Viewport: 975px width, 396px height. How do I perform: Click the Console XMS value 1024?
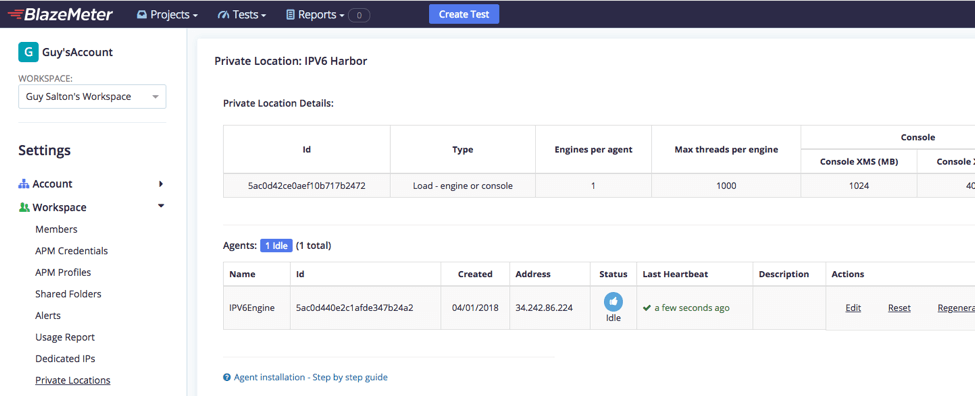click(x=859, y=186)
